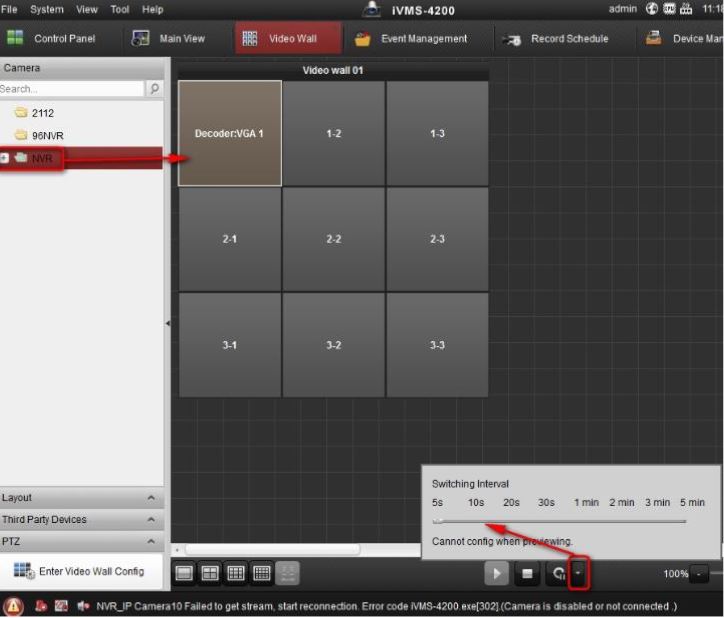Start decoding with the play button

point(496,573)
